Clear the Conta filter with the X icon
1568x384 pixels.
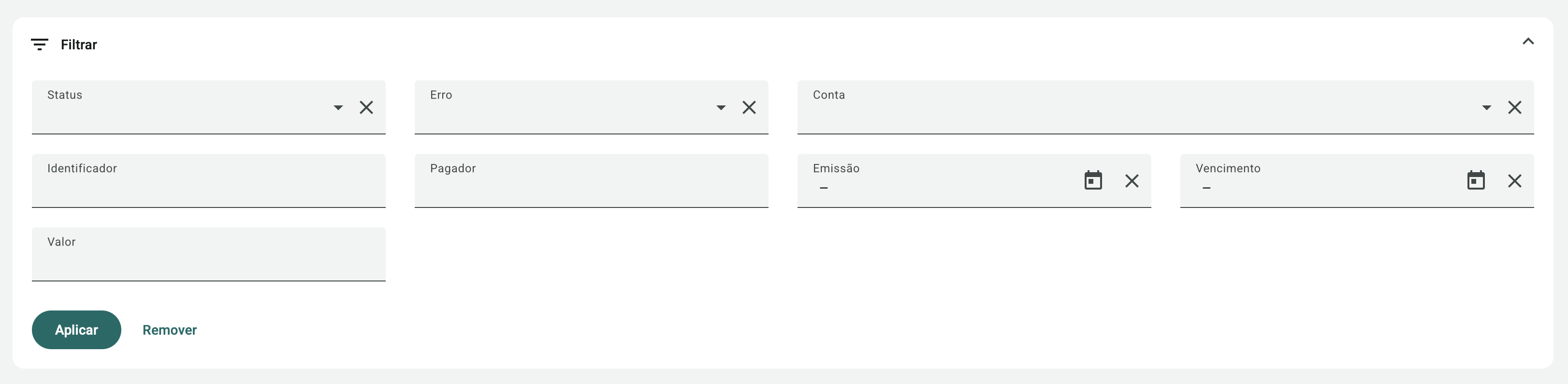pyautogui.click(x=1515, y=107)
